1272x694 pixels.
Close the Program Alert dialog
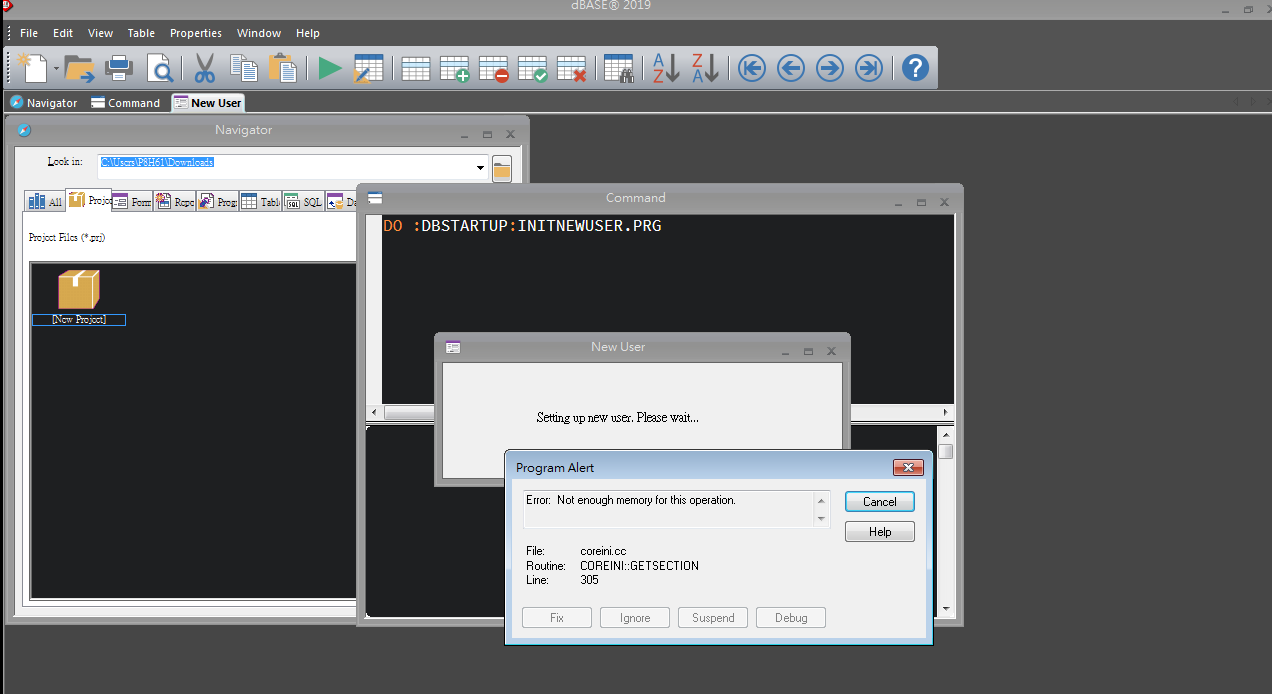(908, 468)
